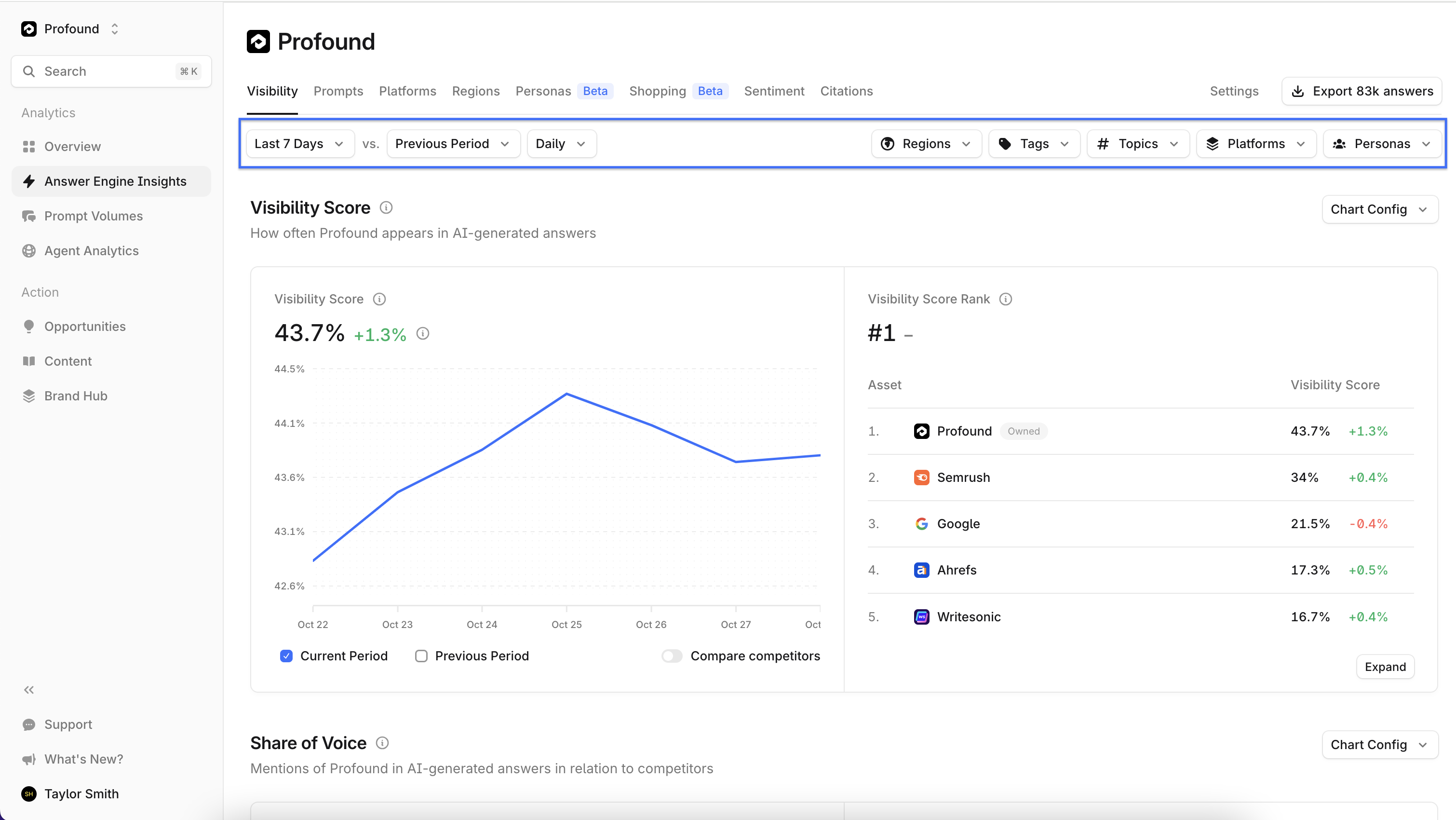Click the Export 83k answers button
The height and width of the screenshot is (820, 1456).
pos(1362,91)
